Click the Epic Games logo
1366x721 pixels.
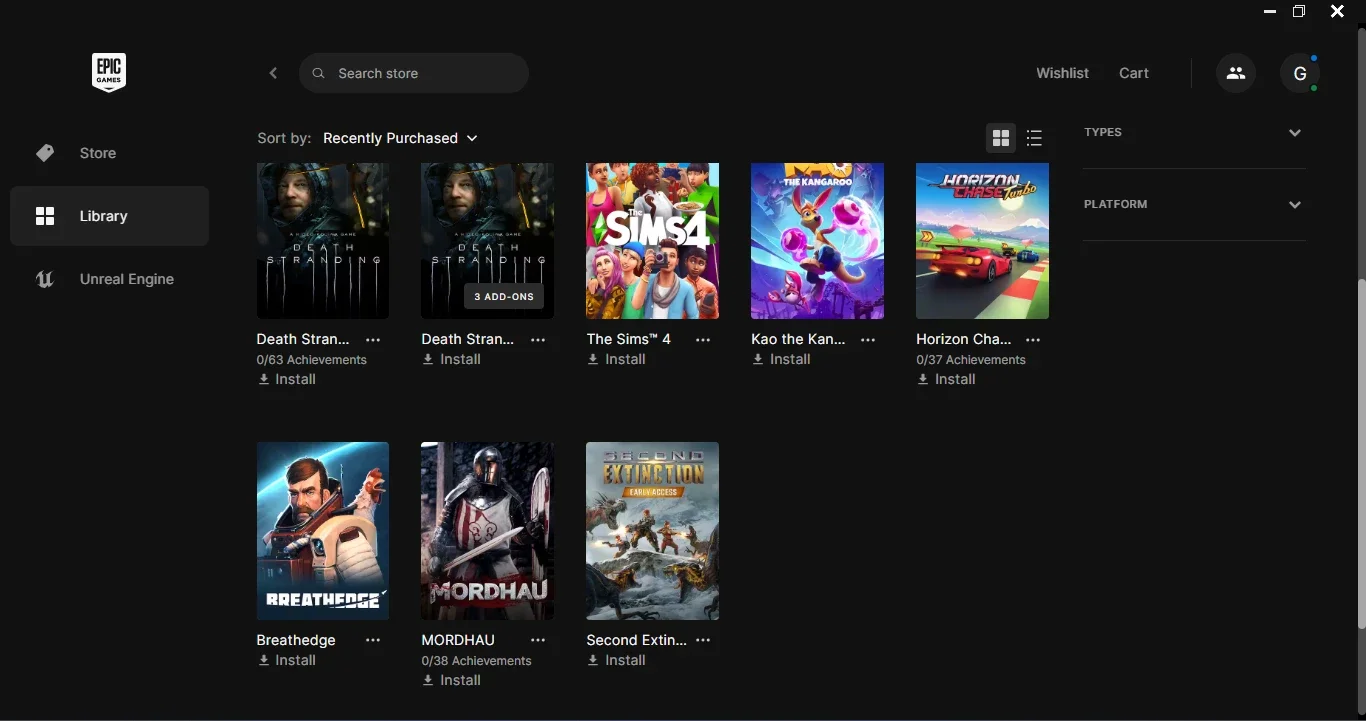109,73
